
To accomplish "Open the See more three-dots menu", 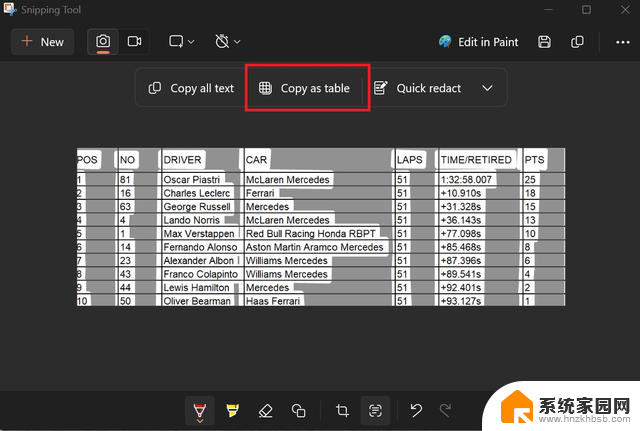I will 622,42.
